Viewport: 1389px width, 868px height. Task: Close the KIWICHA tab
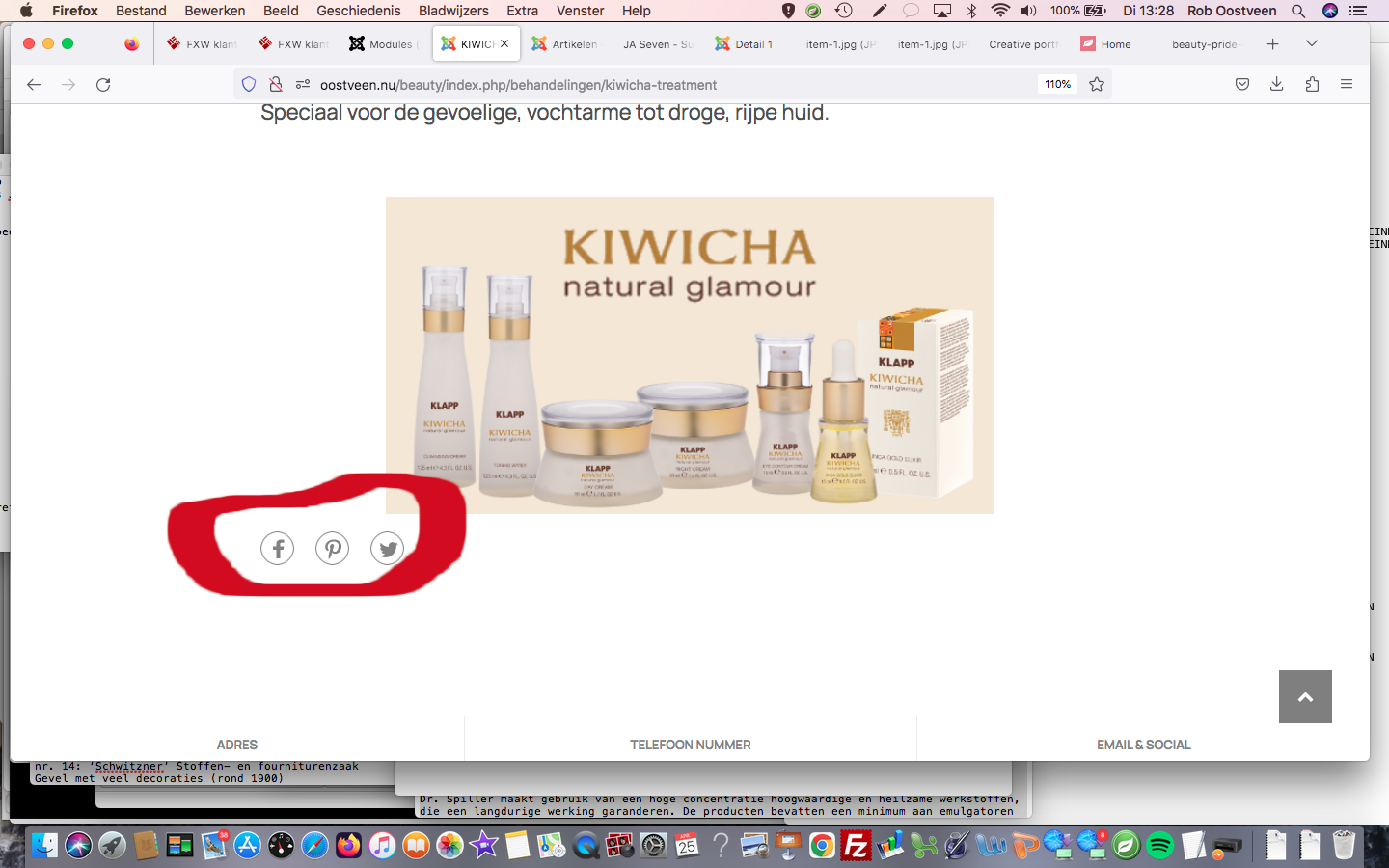tap(504, 44)
